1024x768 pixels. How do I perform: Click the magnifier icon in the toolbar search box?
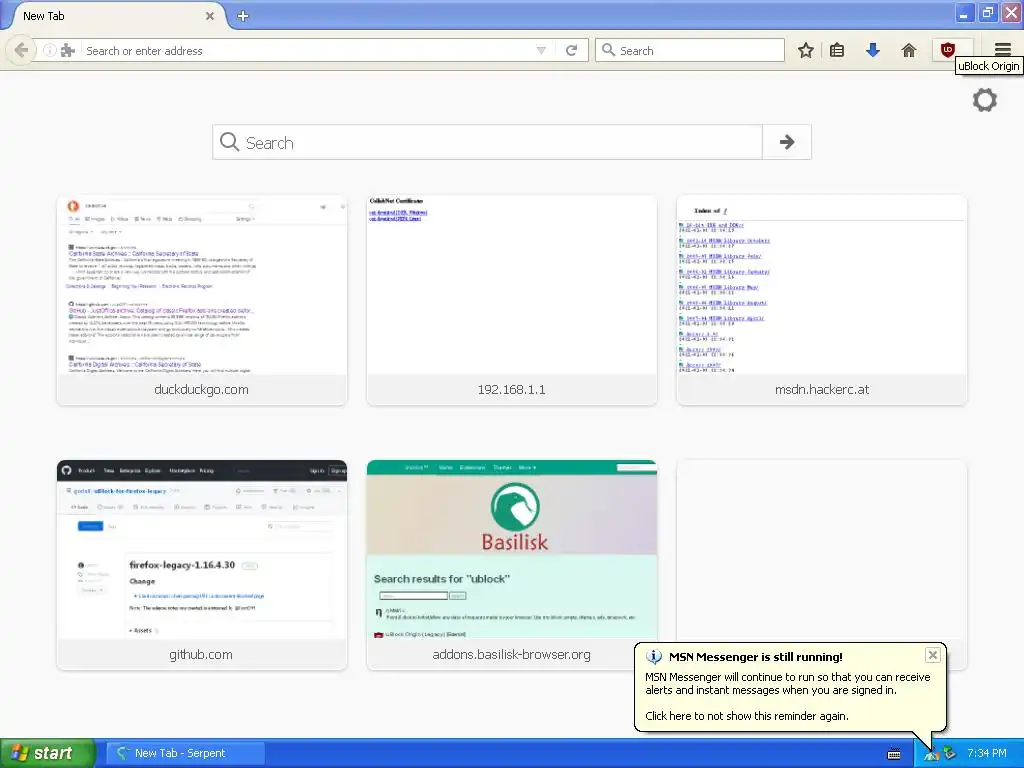(x=608, y=50)
